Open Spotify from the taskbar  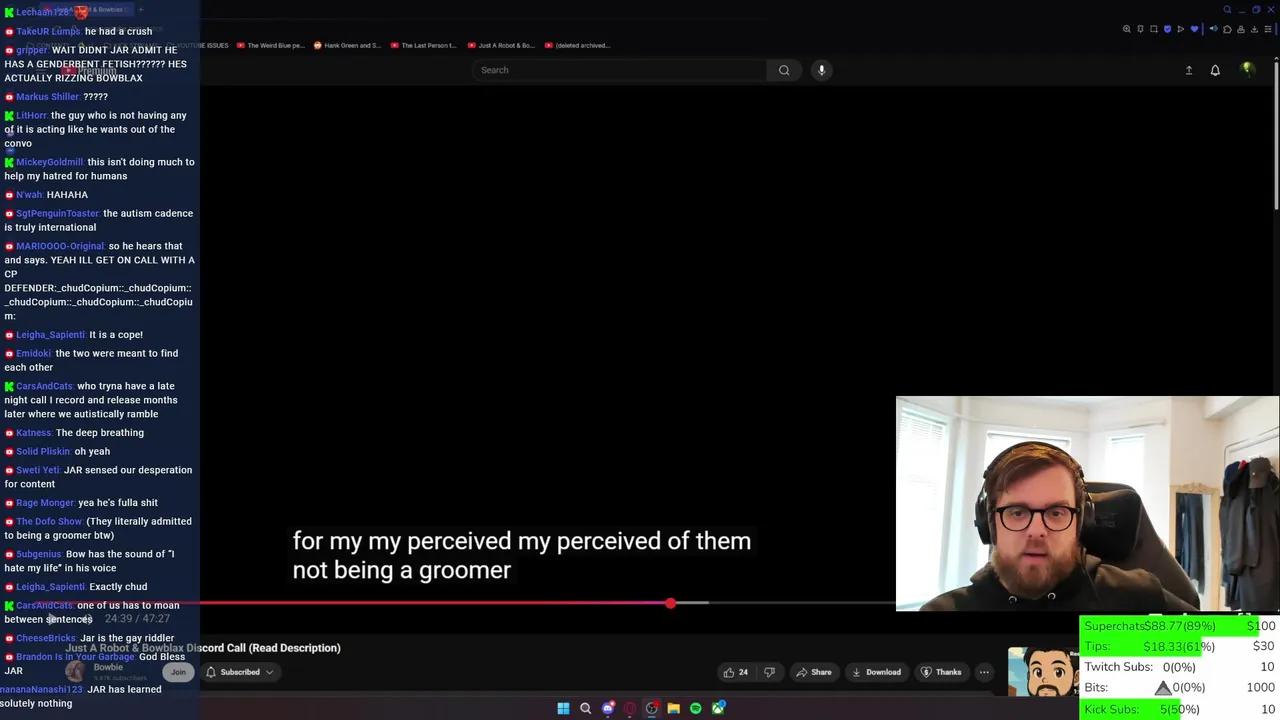696,708
